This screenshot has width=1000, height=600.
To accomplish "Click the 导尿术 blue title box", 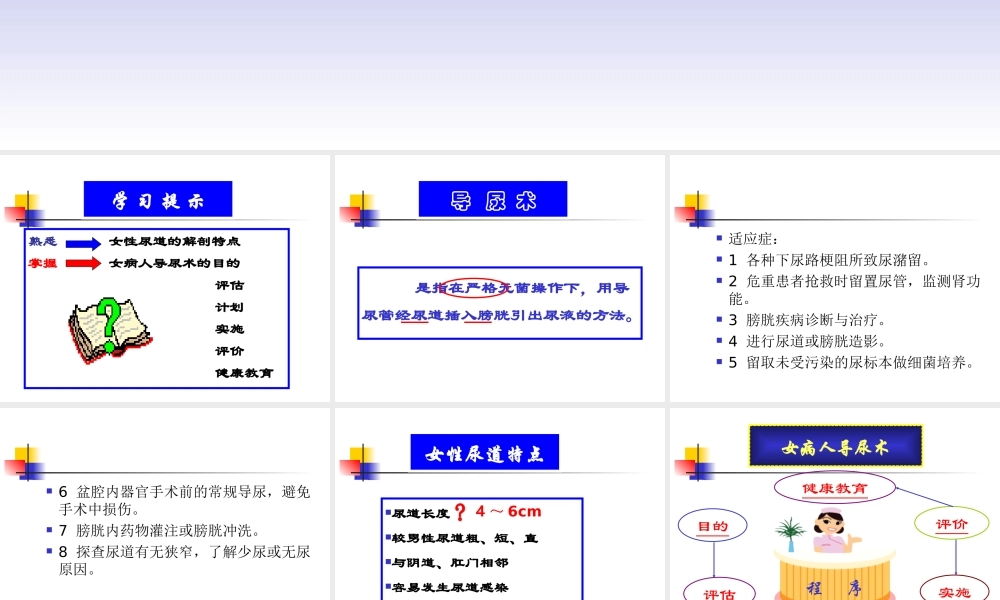I will (x=494, y=199).
